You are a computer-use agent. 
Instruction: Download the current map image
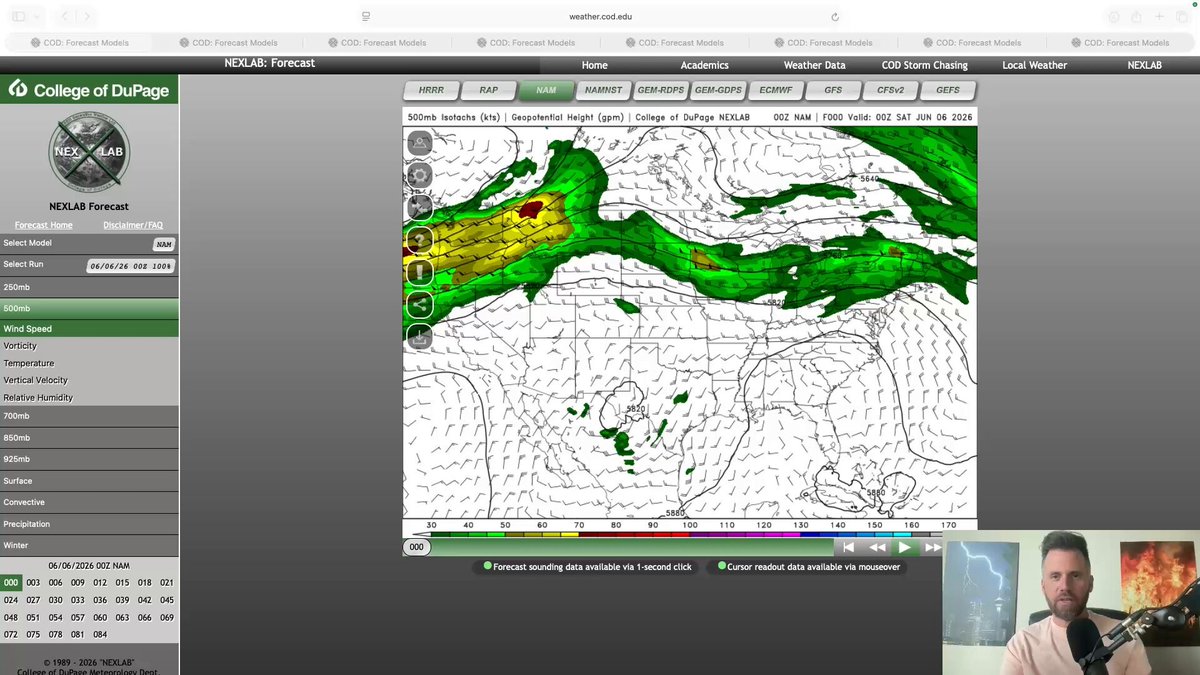(419, 338)
